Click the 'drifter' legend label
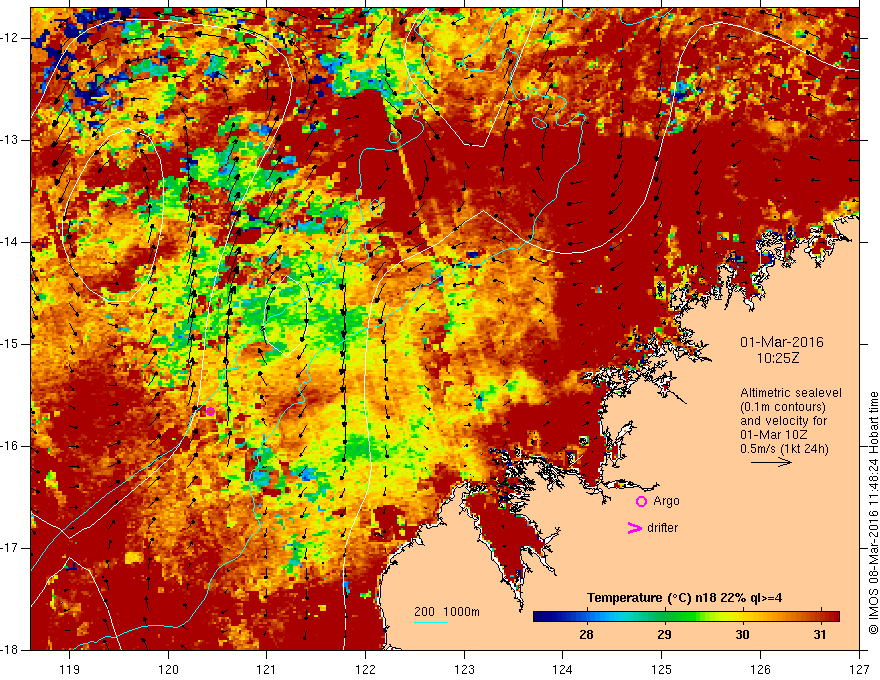Image resolution: width=880 pixels, height=680 pixels. point(662,528)
